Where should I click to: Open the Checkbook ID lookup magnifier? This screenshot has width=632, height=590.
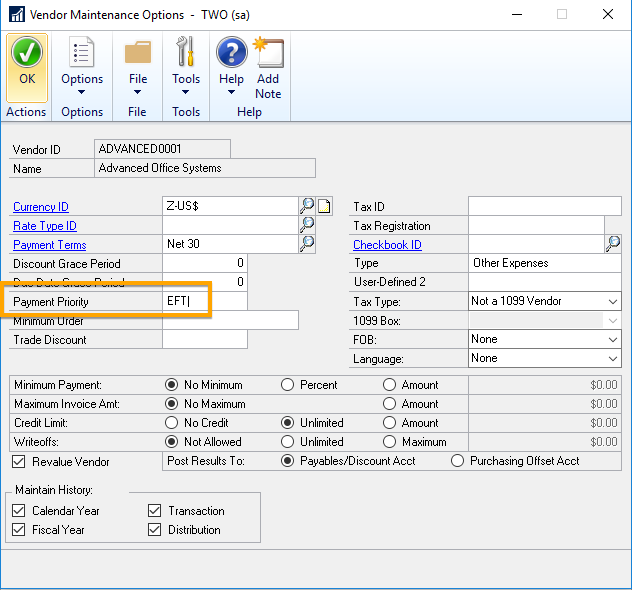click(613, 244)
